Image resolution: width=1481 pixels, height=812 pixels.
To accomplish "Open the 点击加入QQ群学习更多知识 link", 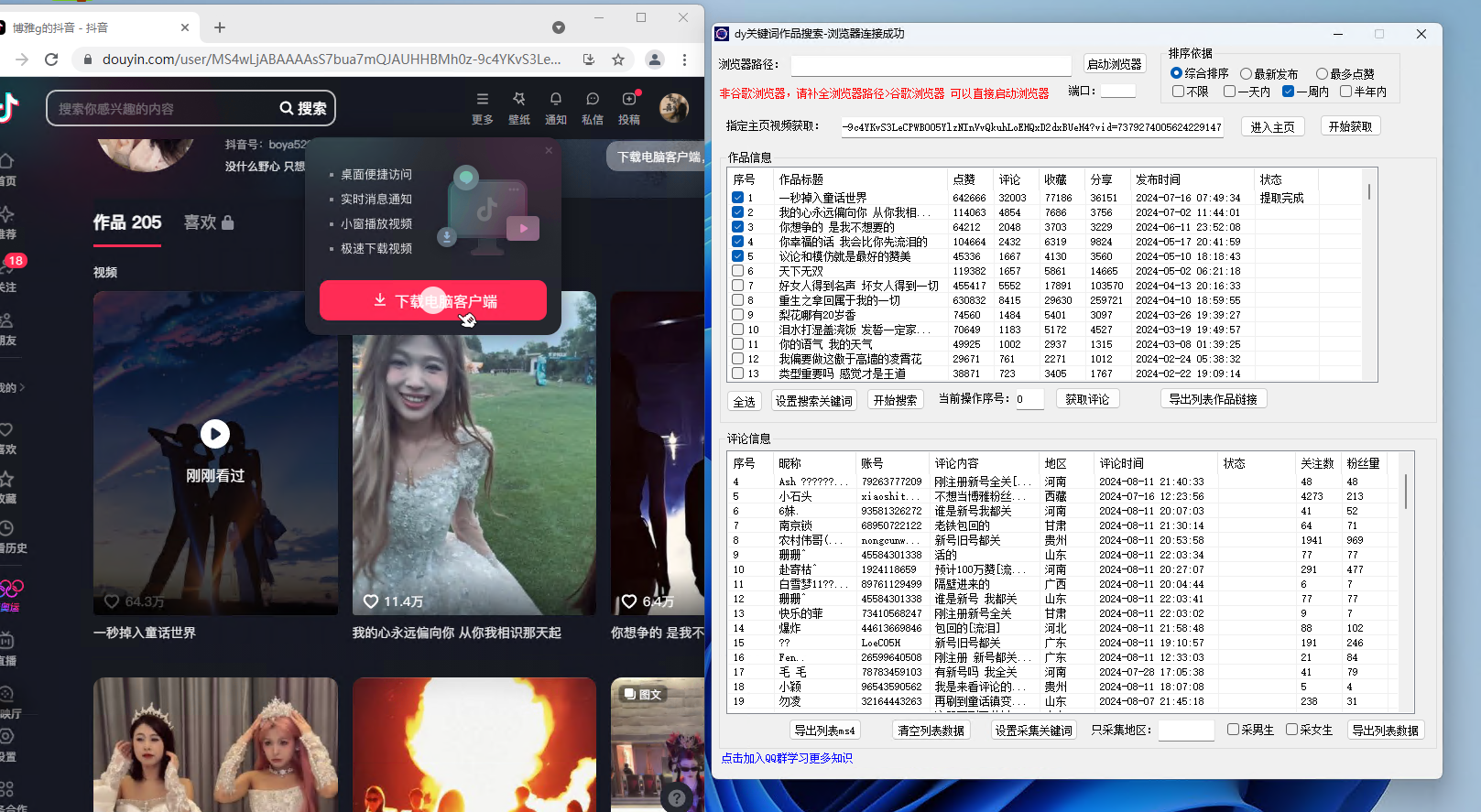I will point(787,758).
